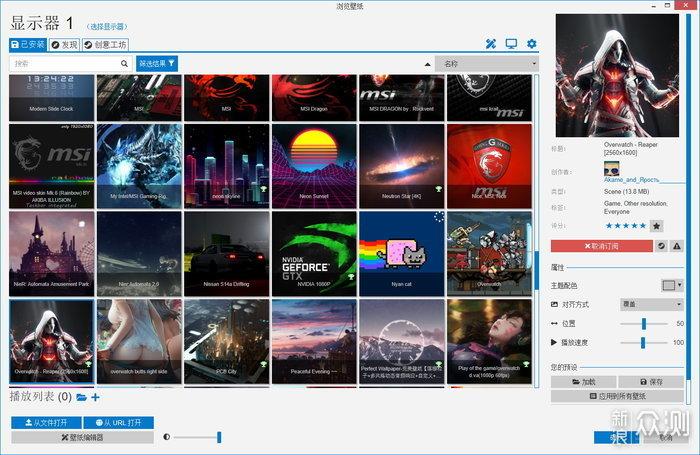
Task: Click the brightness contrast icon near bottom slider
Action: 167,437
